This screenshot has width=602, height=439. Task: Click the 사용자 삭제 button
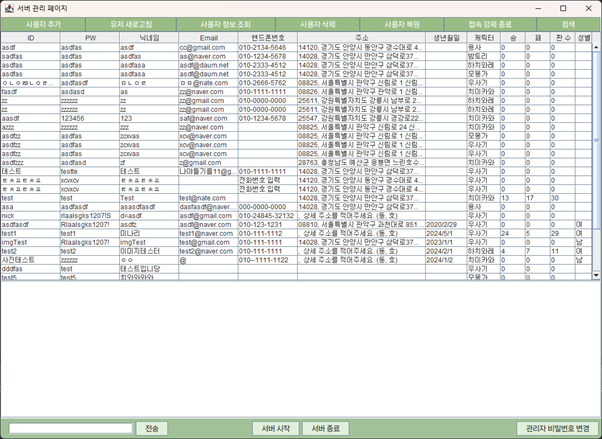click(x=317, y=23)
